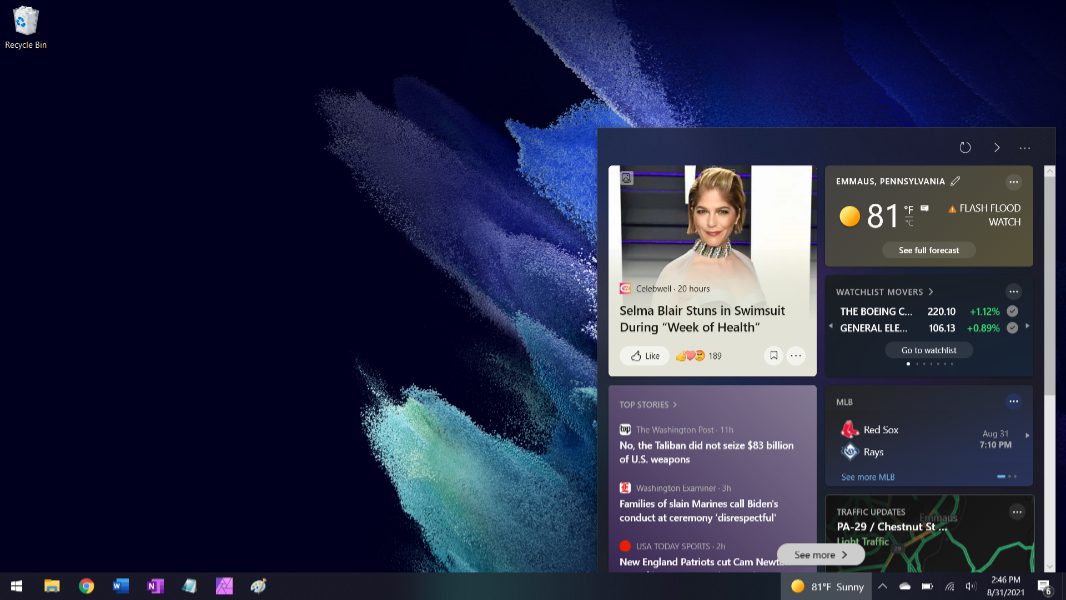Click the See full forecast button
Screen dimensions: 1066x600
click(928, 250)
